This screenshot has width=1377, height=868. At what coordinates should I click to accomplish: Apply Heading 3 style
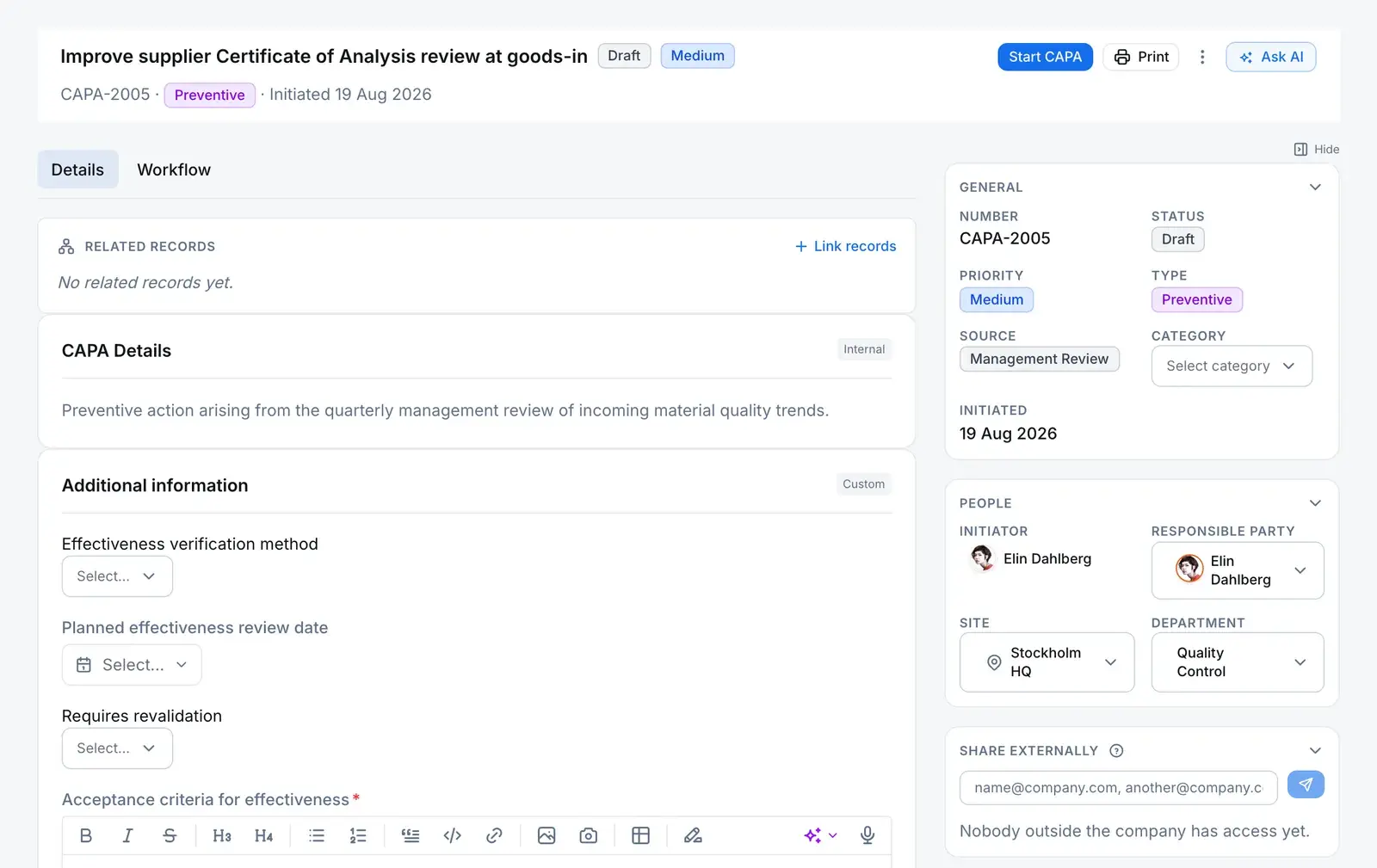coord(222,835)
